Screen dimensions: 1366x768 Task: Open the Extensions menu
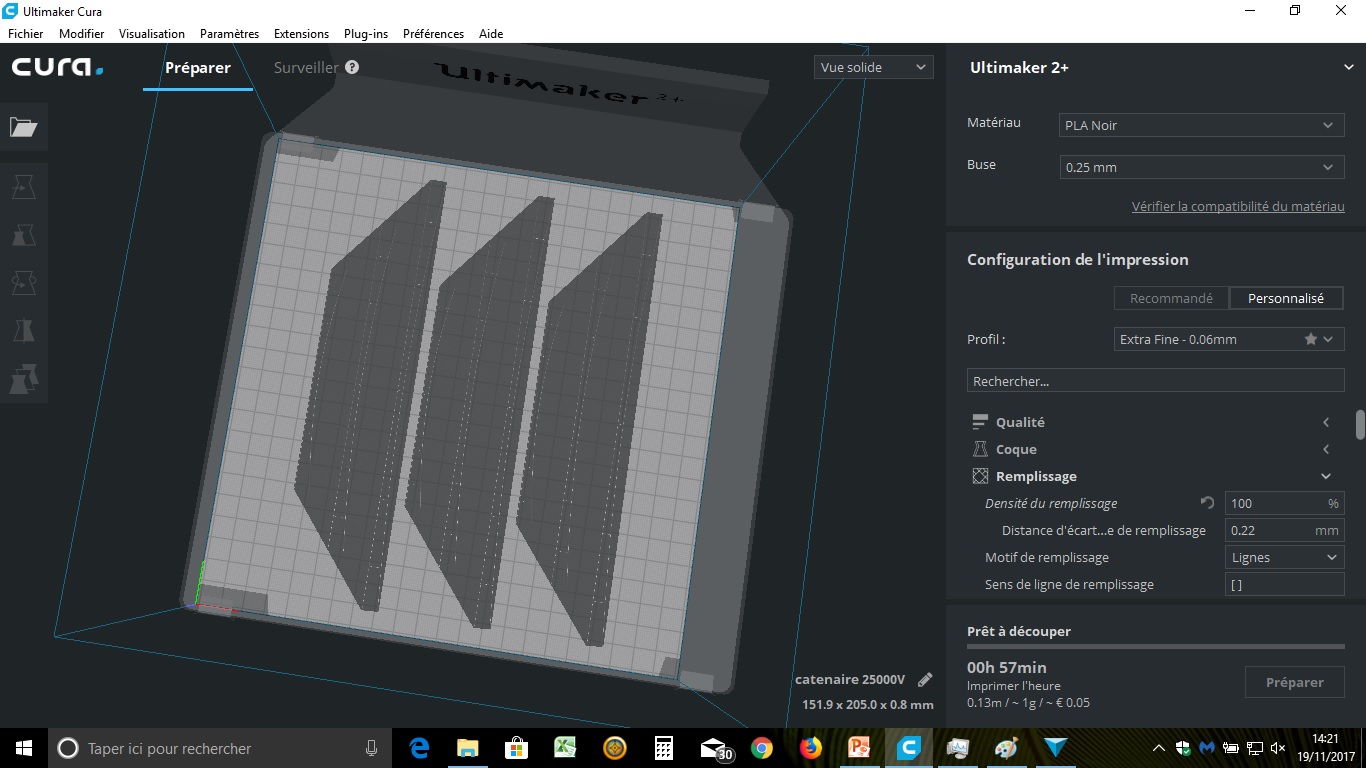coord(301,33)
